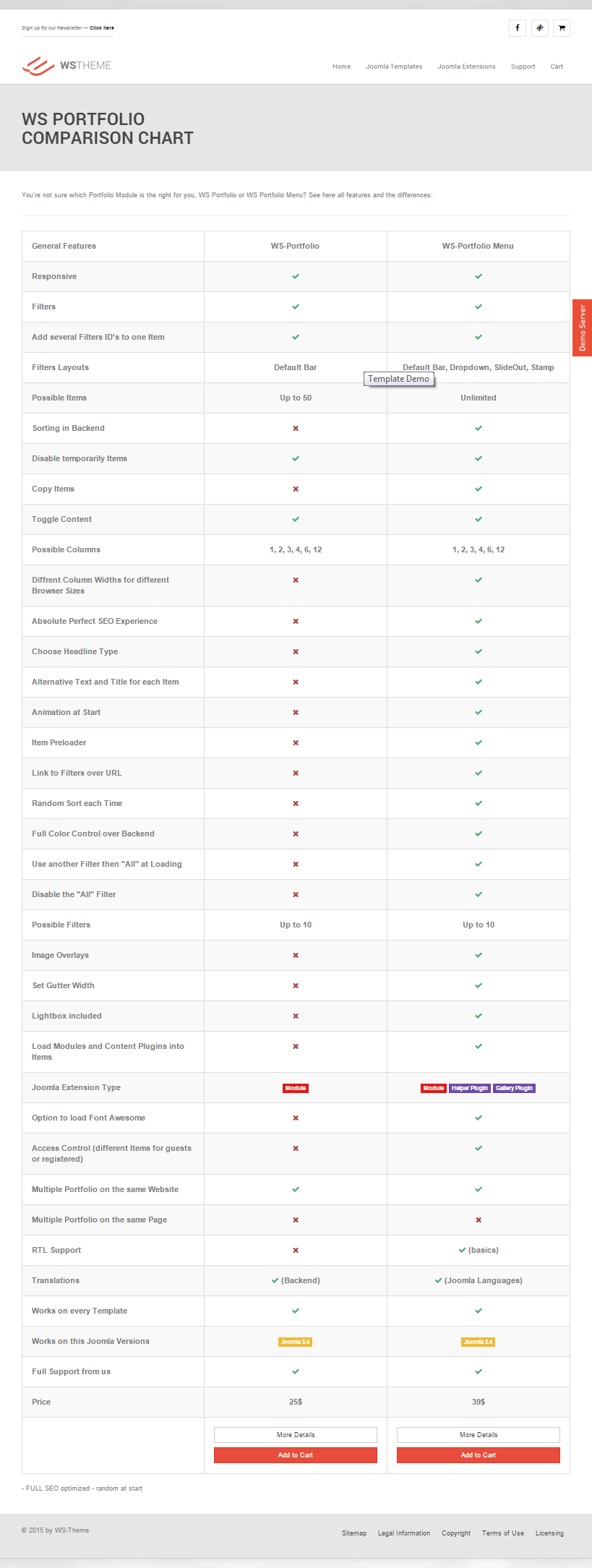Screen dimensions: 592x1568
Task: Select Support in the navigation menu
Action: pyautogui.click(x=523, y=67)
